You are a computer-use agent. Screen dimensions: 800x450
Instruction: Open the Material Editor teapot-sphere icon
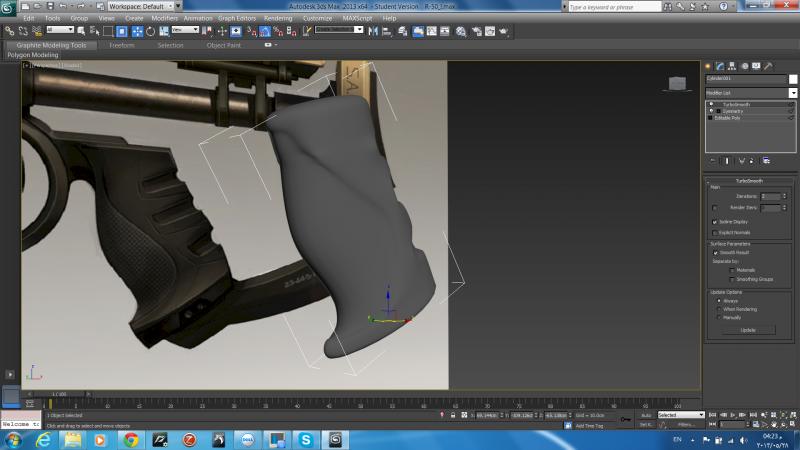(461, 31)
